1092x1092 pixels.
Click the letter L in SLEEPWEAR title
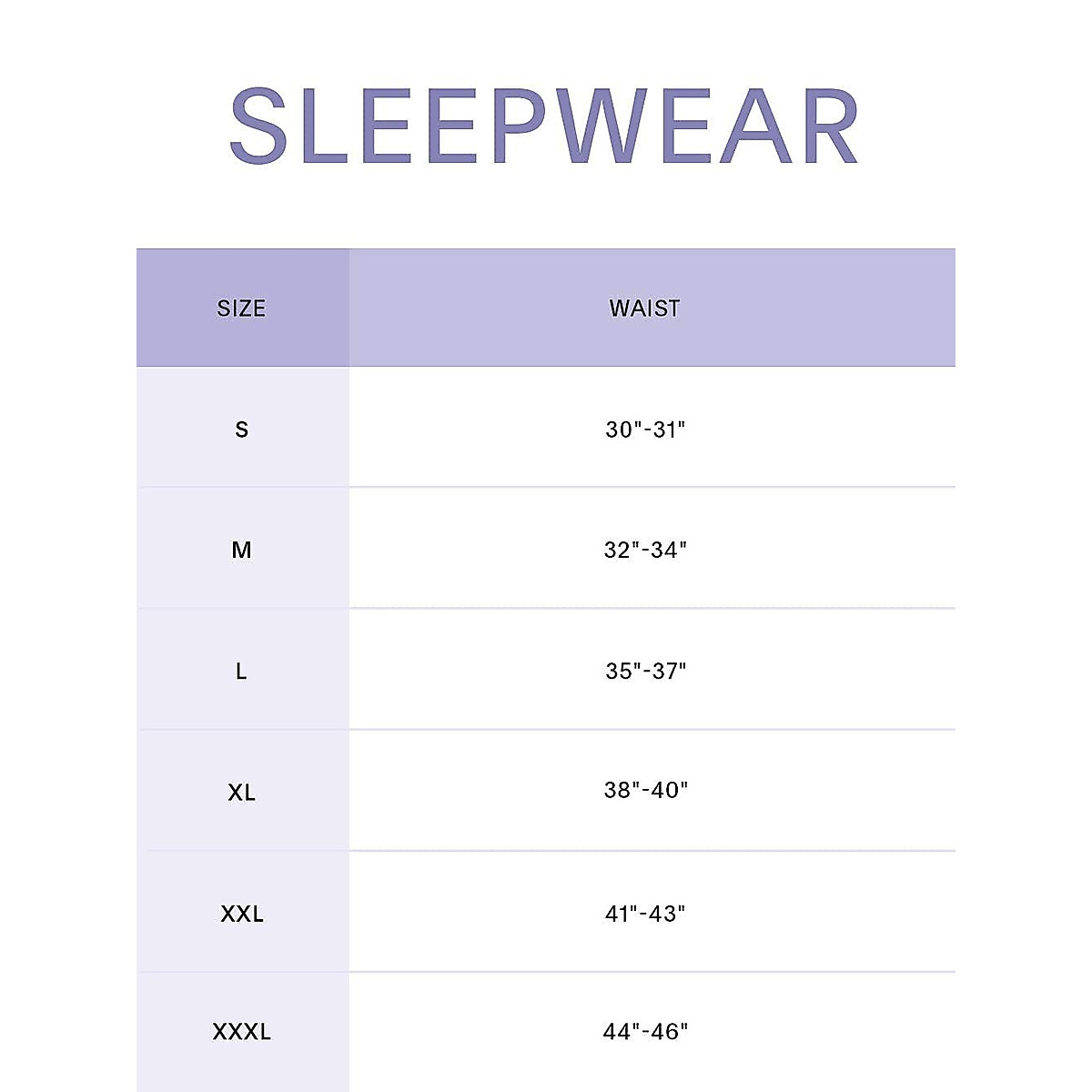click(x=322, y=126)
